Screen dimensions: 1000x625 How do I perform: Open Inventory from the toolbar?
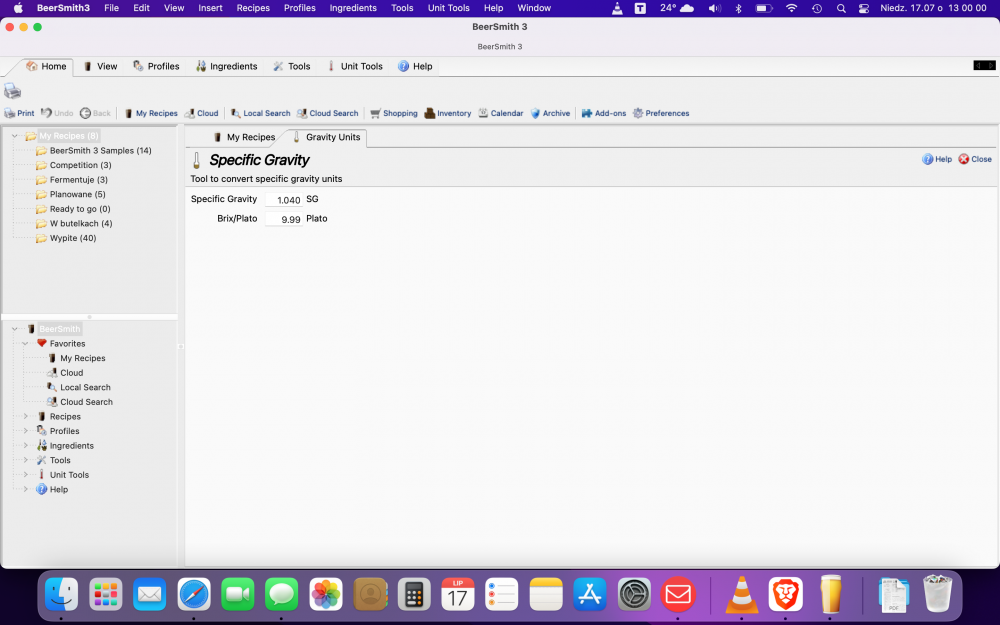coord(447,113)
